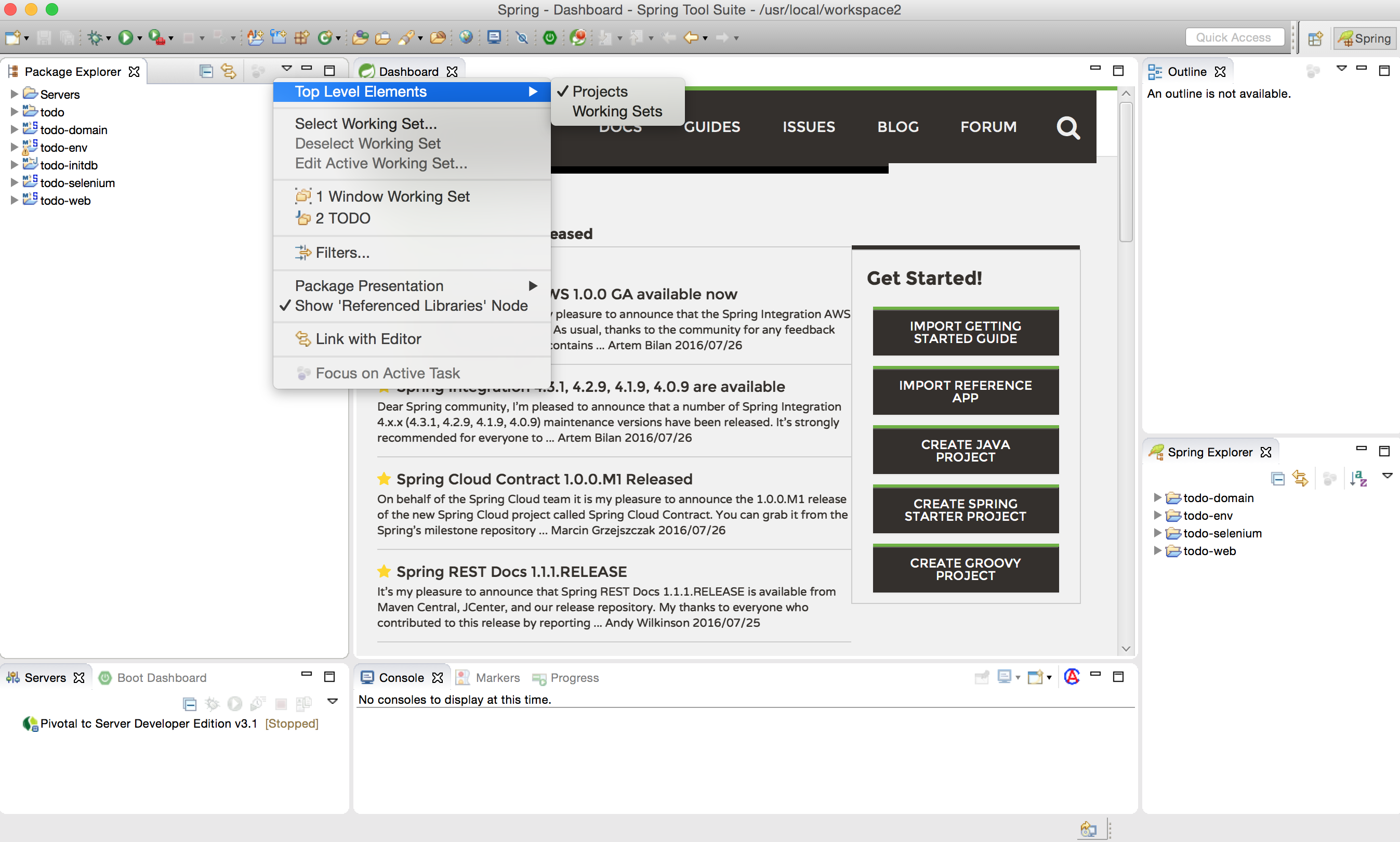This screenshot has height=842, width=1400.
Task: Click the Run External Tools toolbox icon
Action: 156,37
